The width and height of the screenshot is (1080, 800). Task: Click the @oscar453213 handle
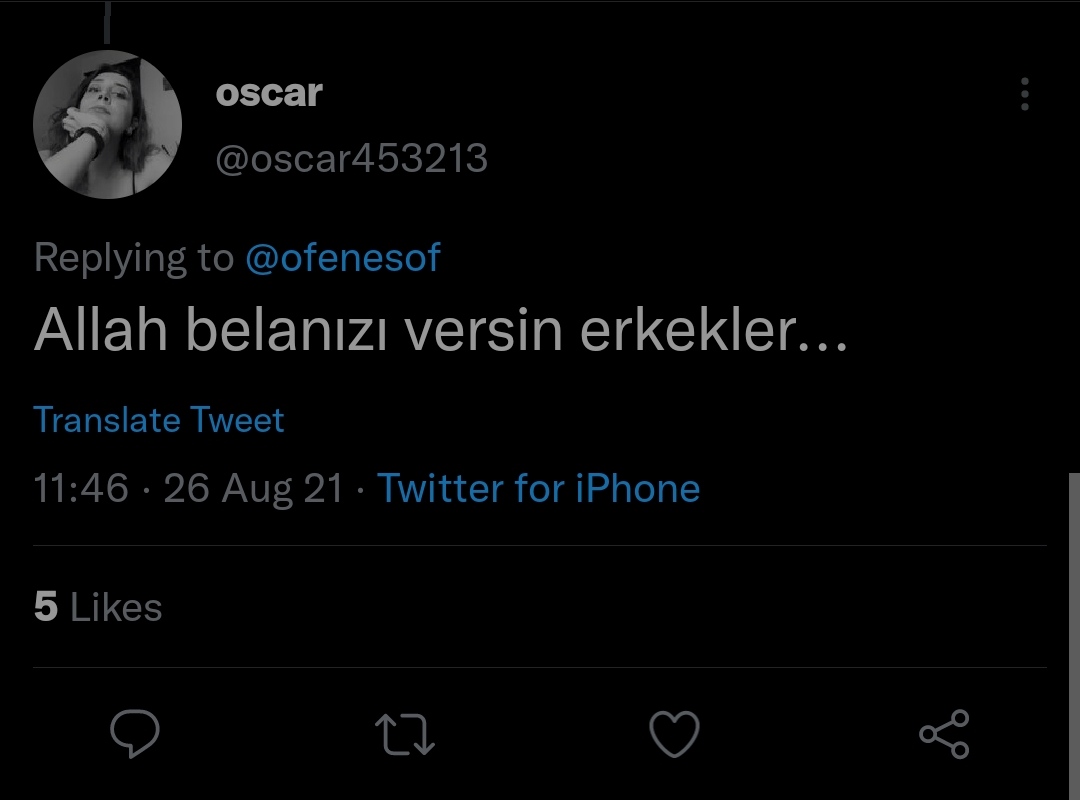[352, 158]
